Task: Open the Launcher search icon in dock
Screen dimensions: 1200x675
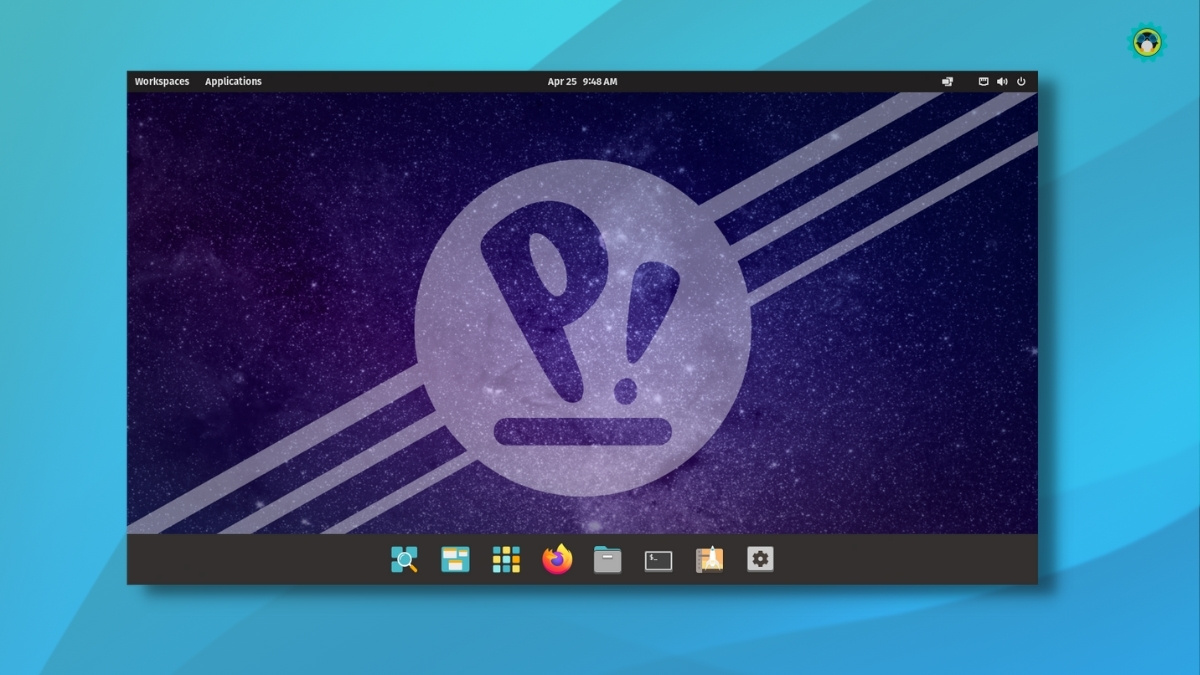Action: (404, 560)
